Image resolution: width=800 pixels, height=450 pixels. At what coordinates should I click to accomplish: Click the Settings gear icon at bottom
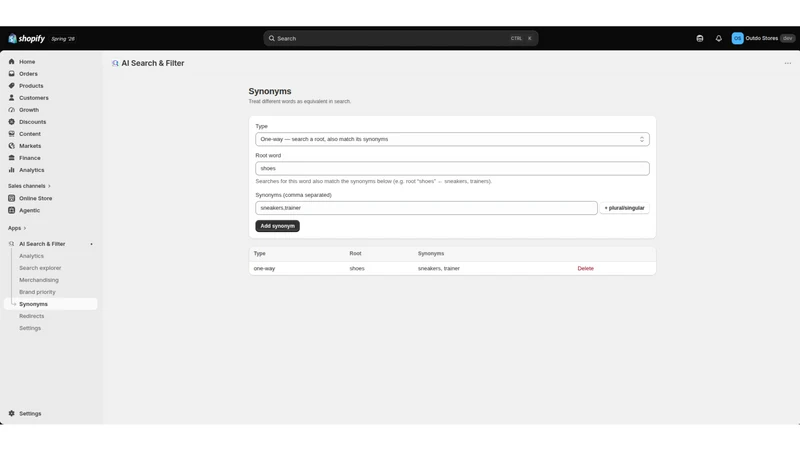(11, 413)
